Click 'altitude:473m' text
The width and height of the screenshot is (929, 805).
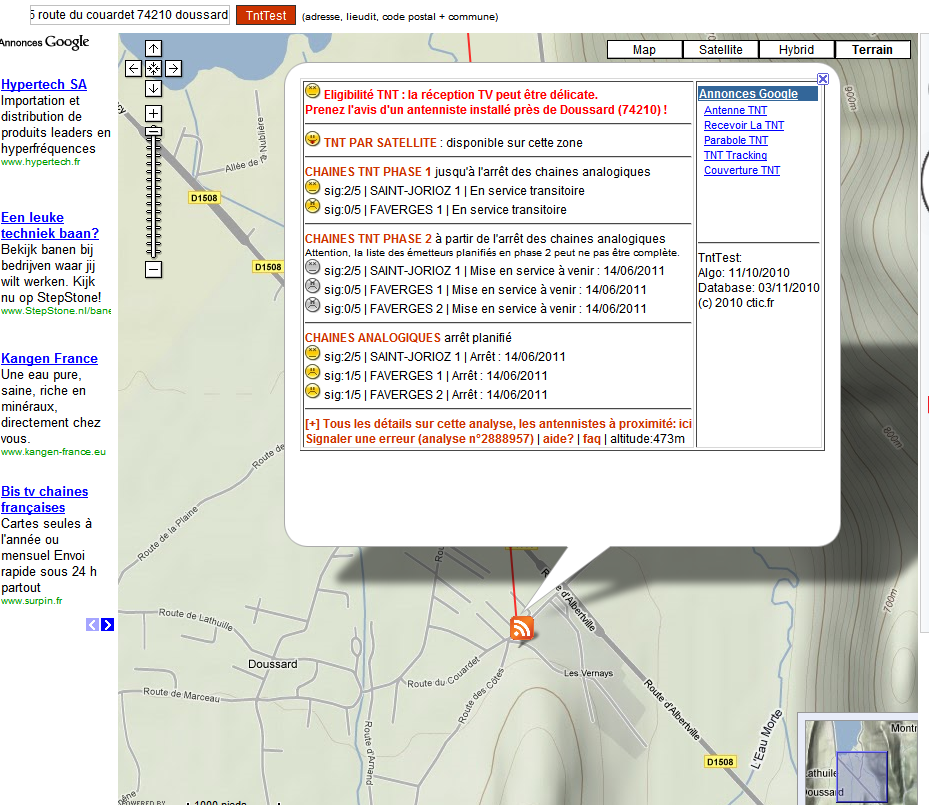click(648, 439)
